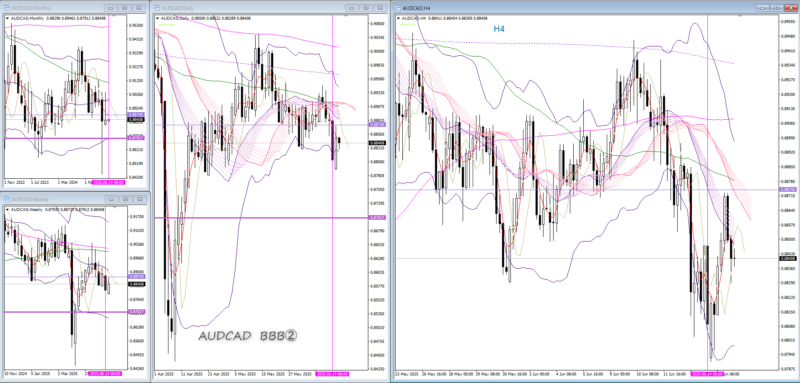Click the '23 May 2025' date on H4 axis
Viewport: 800px width, 383px height.
407,374
